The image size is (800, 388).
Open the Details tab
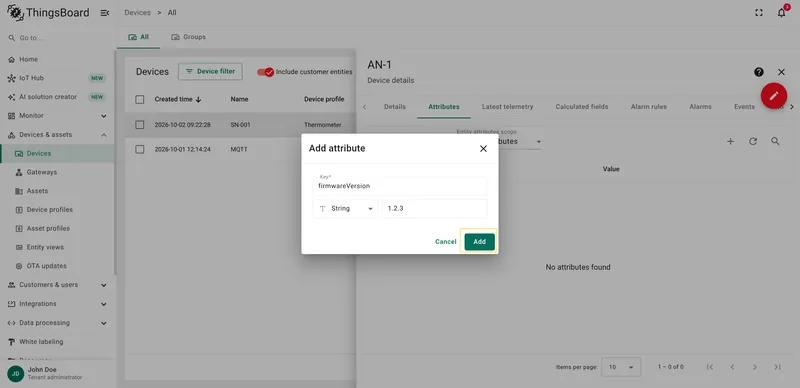[x=395, y=107]
